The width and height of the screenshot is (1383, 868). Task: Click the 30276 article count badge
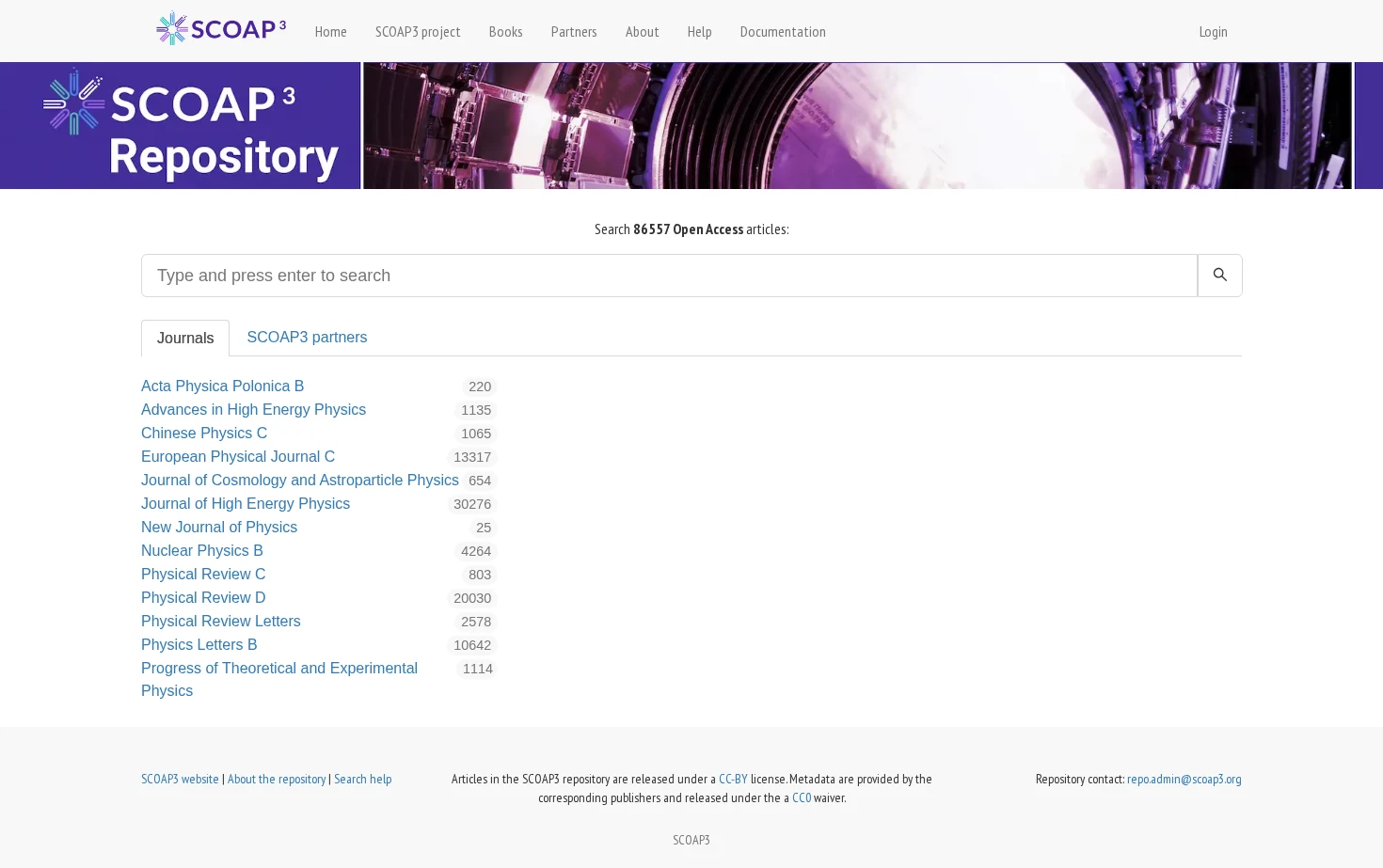pyautogui.click(x=472, y=504)
